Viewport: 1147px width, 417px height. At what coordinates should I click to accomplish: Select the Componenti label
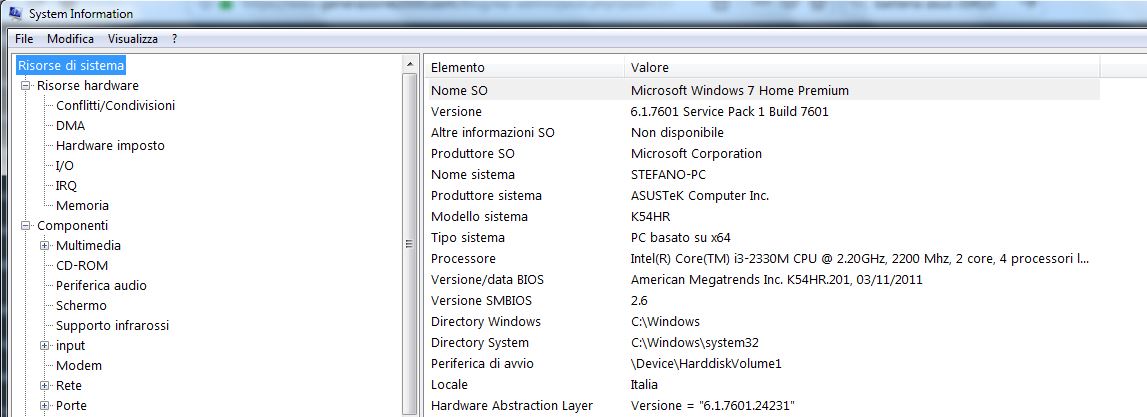[72, 225]
